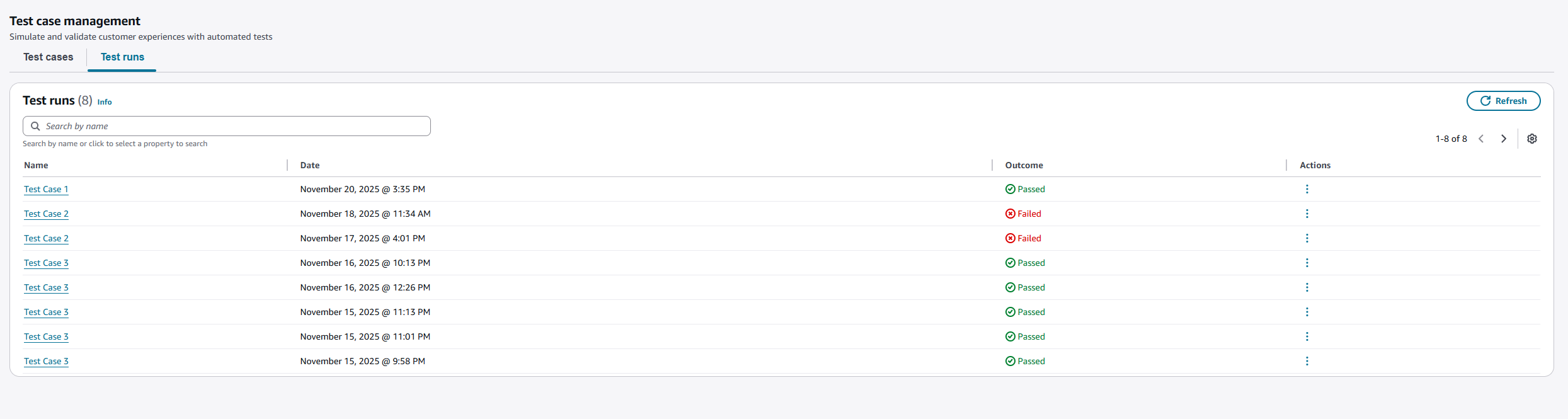Expand actions menu for the 11:13 PM run
This screenshot has width=1568, height=419.
[x=1307, y=312]
